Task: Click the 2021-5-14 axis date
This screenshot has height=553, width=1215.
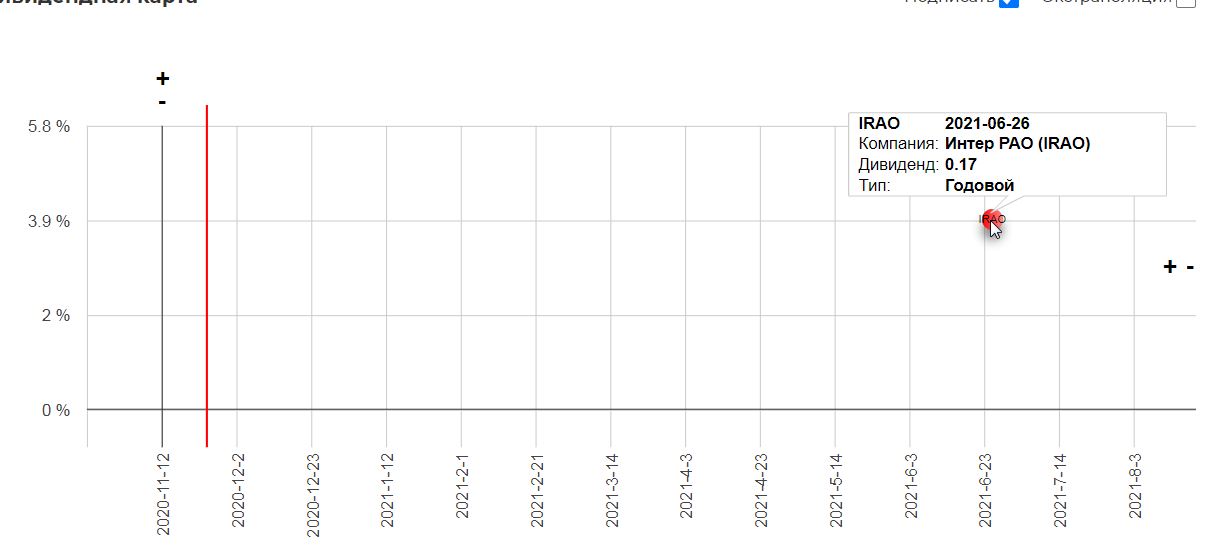Action: [x=836, y=490]
